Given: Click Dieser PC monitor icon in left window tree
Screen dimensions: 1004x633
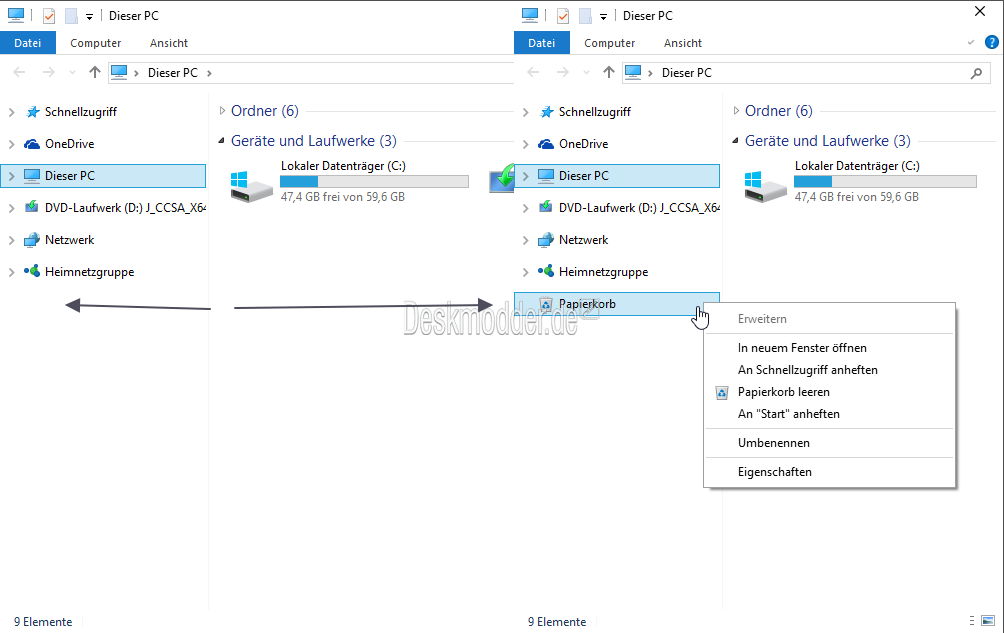Looking at the screenshot, I should click(32, 176).
